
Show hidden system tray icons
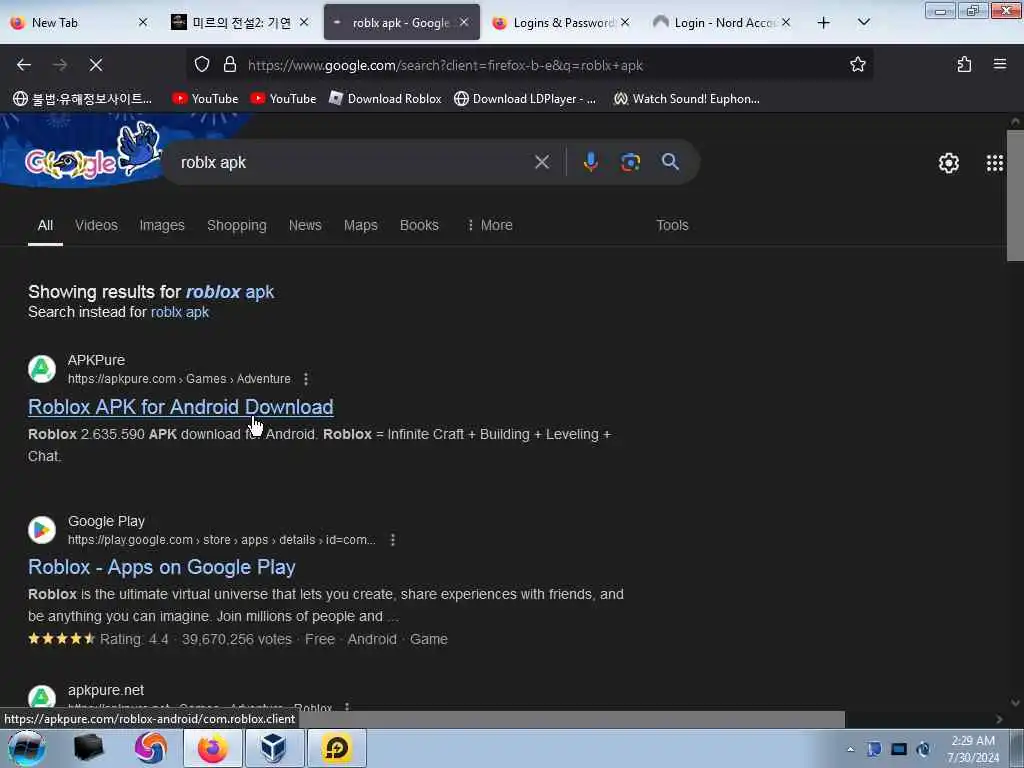click(850, 749)
